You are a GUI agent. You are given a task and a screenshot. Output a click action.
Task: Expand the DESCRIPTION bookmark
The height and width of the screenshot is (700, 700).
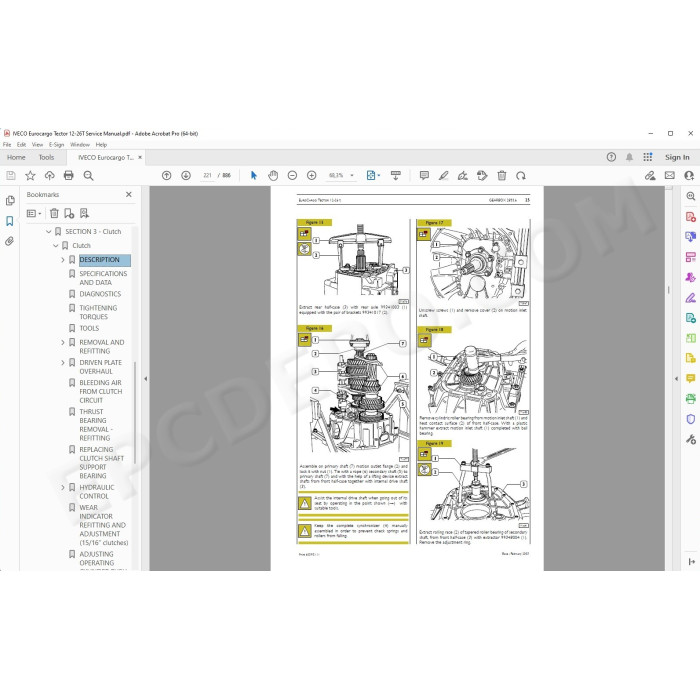(x=63, y=260)
